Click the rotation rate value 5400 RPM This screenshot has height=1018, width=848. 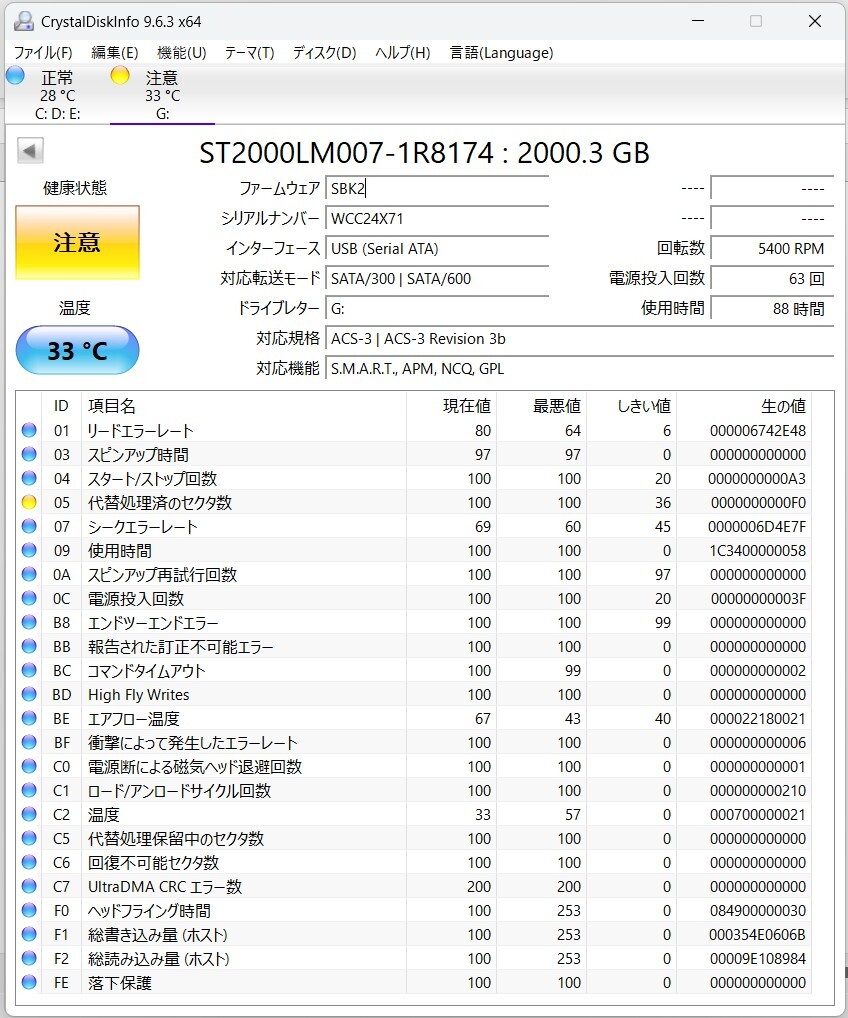pyautogui.click(x=772, y=249)
